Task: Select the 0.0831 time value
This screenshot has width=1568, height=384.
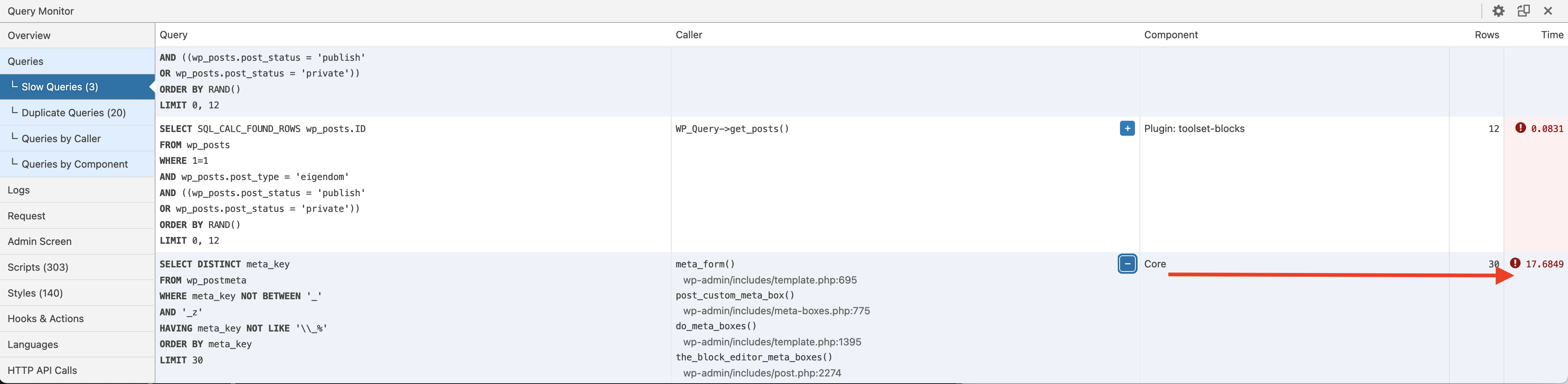Action: click(1547, 129)
